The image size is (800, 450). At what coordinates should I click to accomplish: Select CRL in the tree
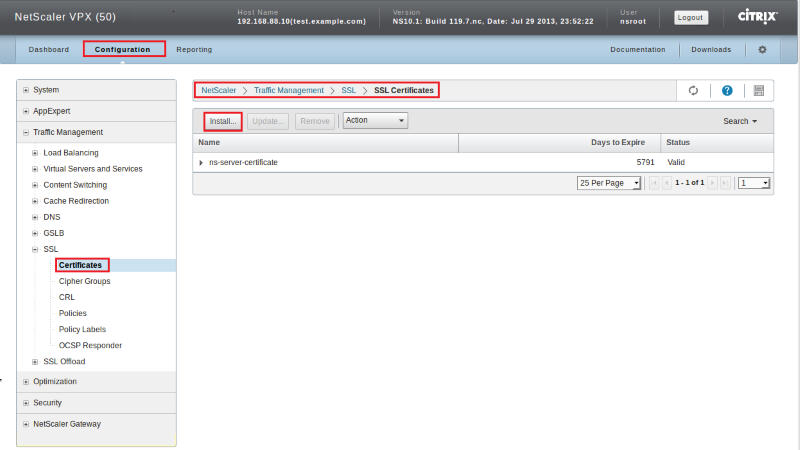(67, 297)
